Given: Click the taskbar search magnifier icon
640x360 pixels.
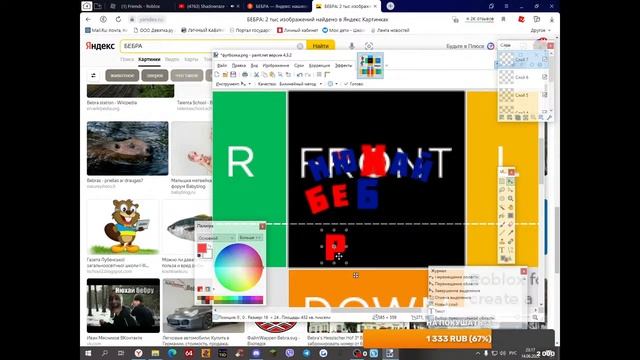Looking at the screenshot, I should 104,353.
